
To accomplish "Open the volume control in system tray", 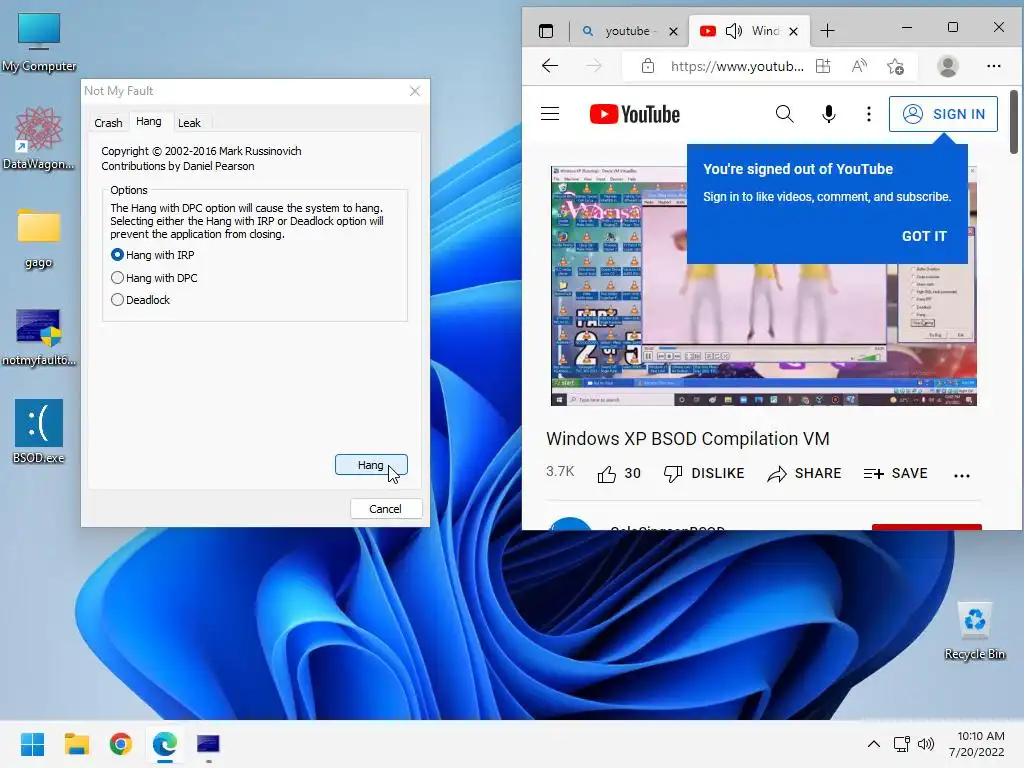I will [x=925, y=744].
